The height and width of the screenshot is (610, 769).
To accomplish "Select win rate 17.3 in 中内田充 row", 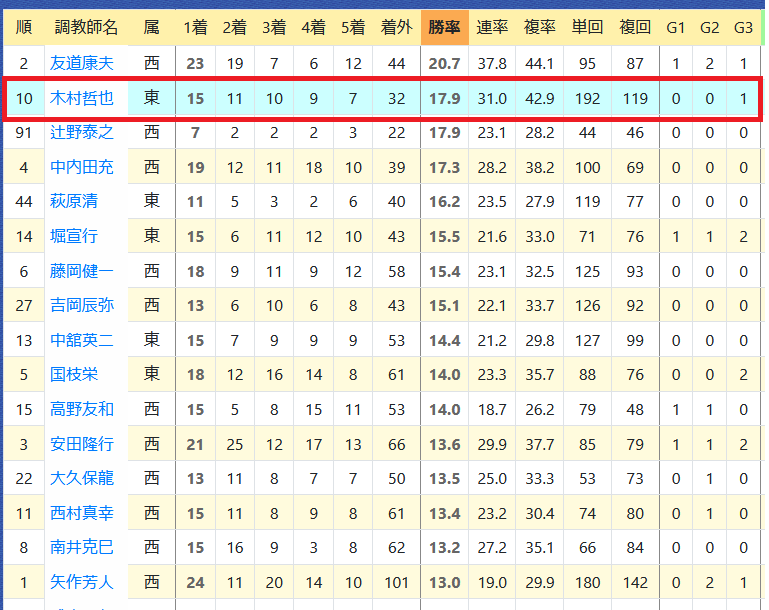I will tap(444, 168).
